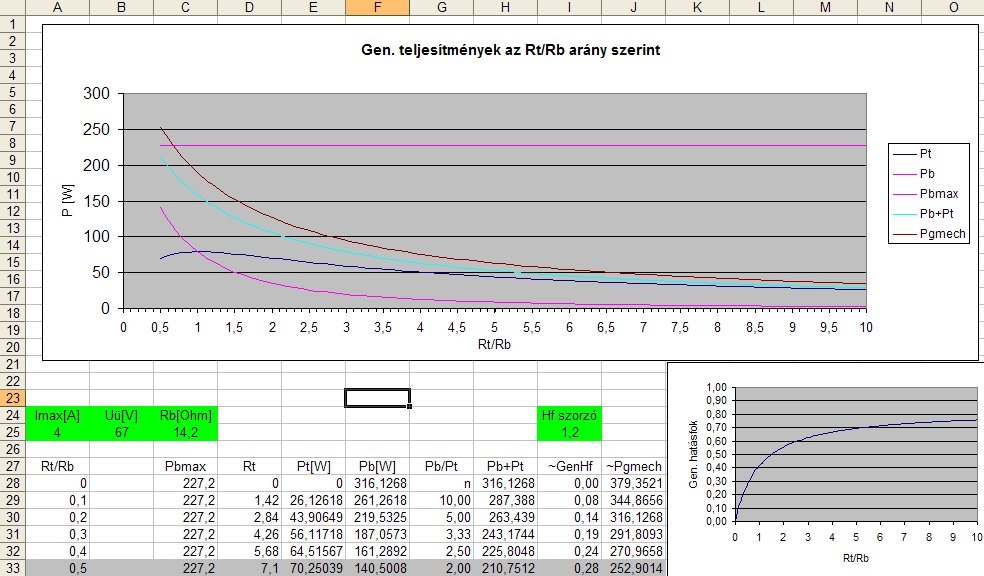Select the Rt column label cell
The image size is (984, 576).
click(x=250, y=466)
